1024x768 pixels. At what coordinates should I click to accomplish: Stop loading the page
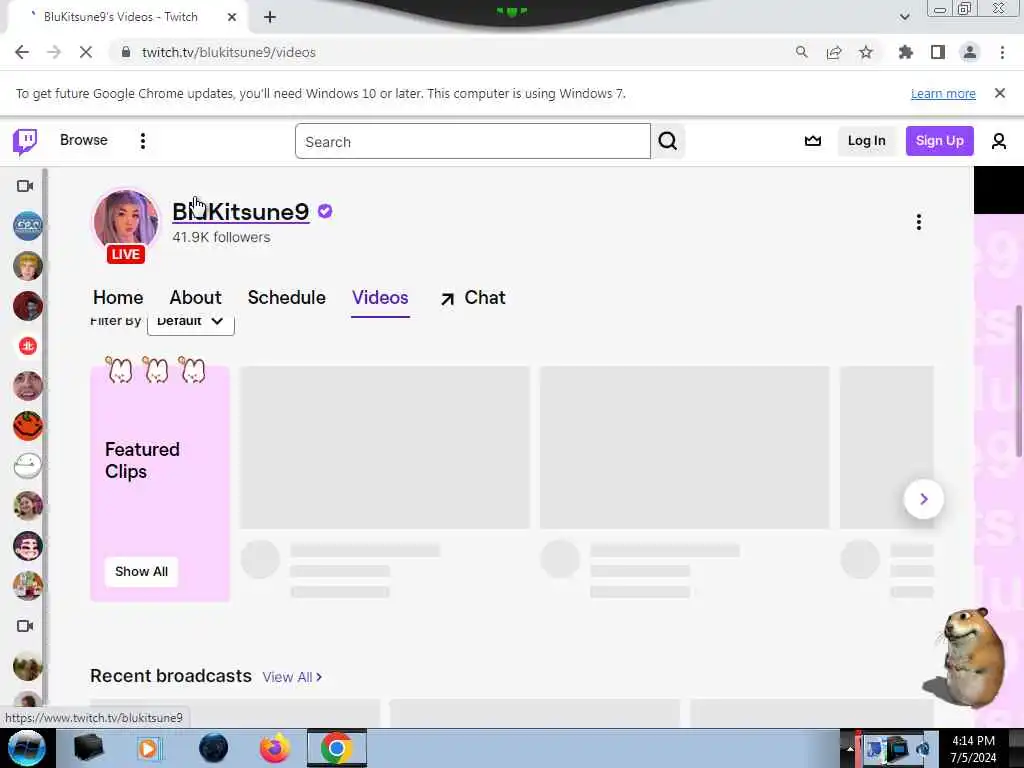click(86, 52)
